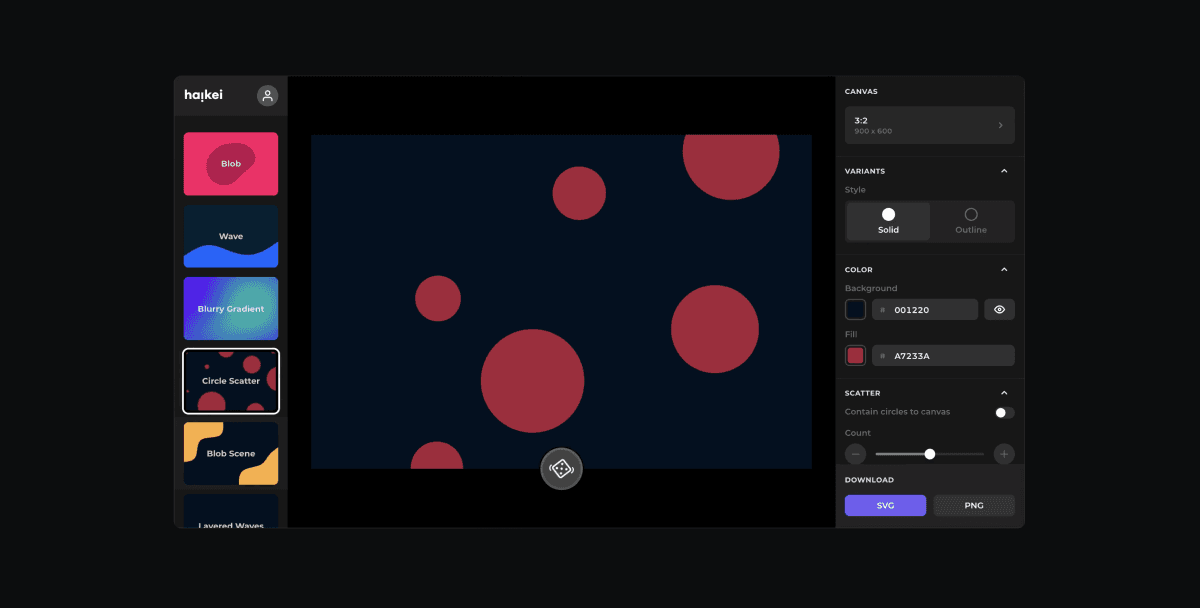Toggle background visibility eye icon

coord(999,310)
